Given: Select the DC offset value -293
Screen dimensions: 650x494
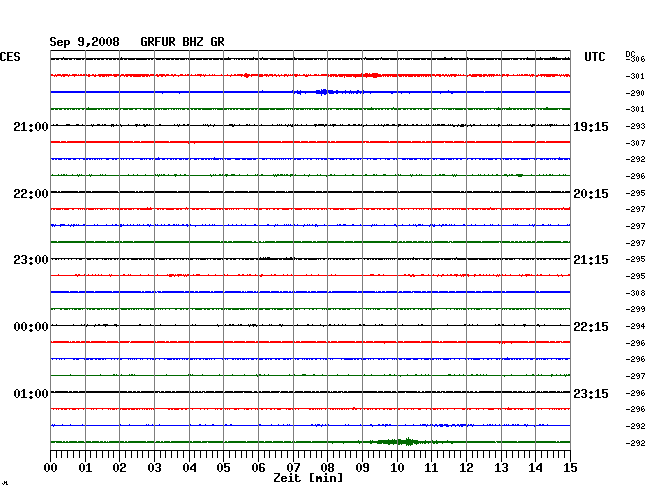Looking at the screenshot, I should coord(635,126).
